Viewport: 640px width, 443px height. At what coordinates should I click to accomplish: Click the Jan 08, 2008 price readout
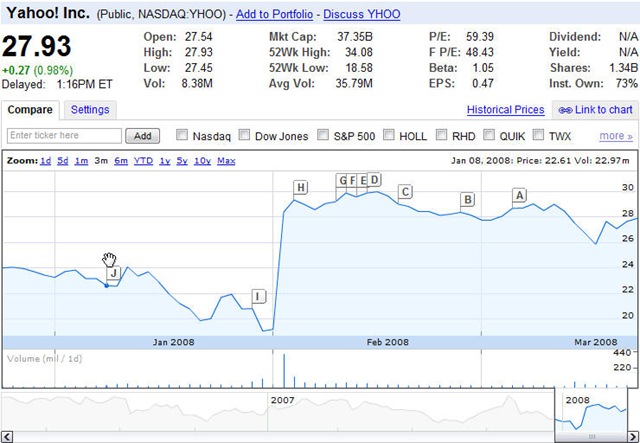click(x=540, y=161)
